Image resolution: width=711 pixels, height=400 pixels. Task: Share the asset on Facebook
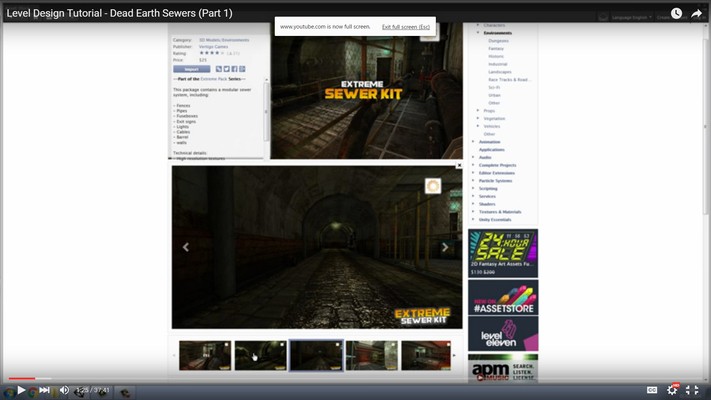[234, 69]
